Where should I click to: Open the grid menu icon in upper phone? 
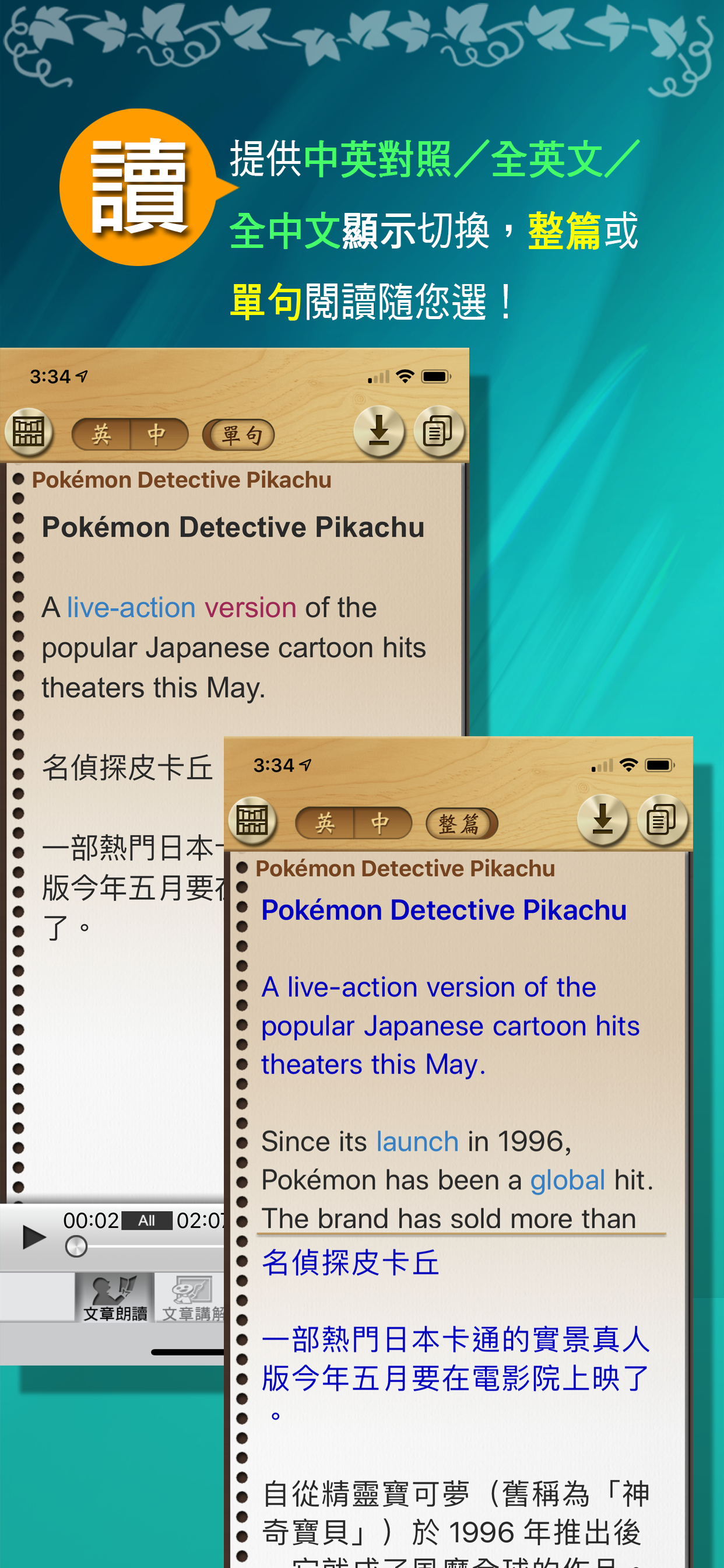pyautogui.click(x=29, y=433)
